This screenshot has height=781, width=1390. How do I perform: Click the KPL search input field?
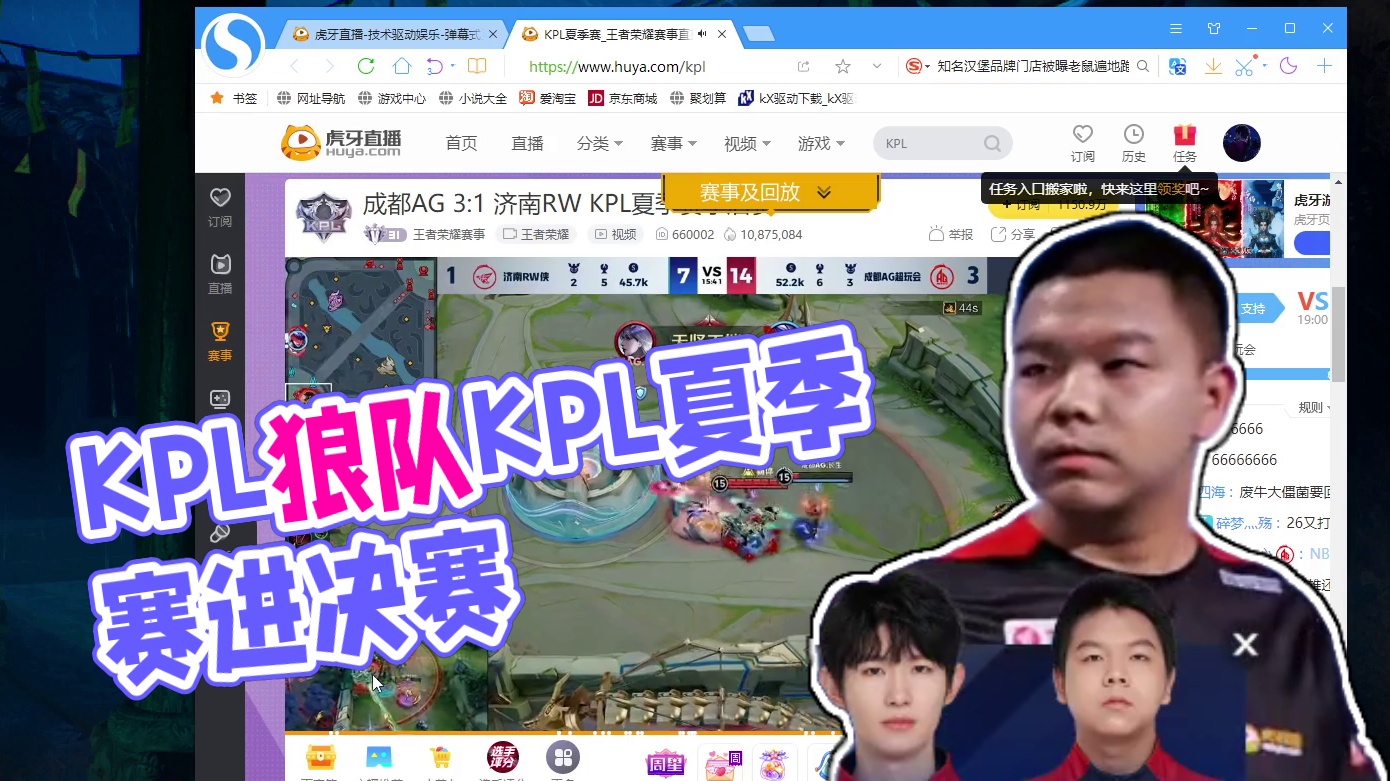(930, 144)
